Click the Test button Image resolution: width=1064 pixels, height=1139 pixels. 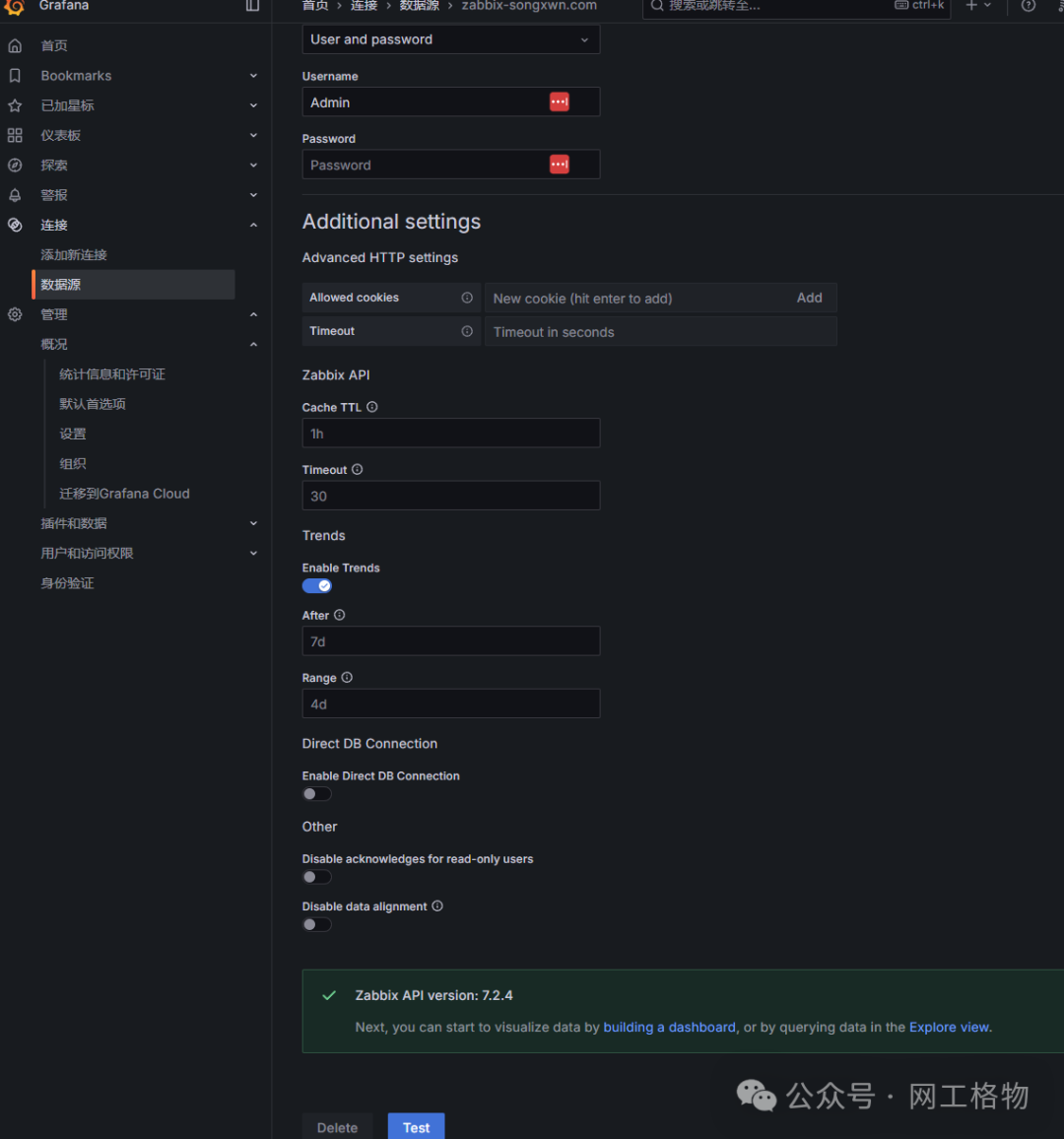pyautogui.click(x=416, y=1126)
